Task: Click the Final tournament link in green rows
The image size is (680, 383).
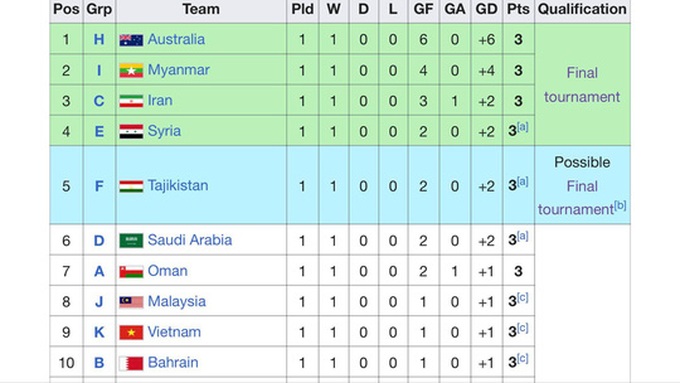Action: (582, 85)
